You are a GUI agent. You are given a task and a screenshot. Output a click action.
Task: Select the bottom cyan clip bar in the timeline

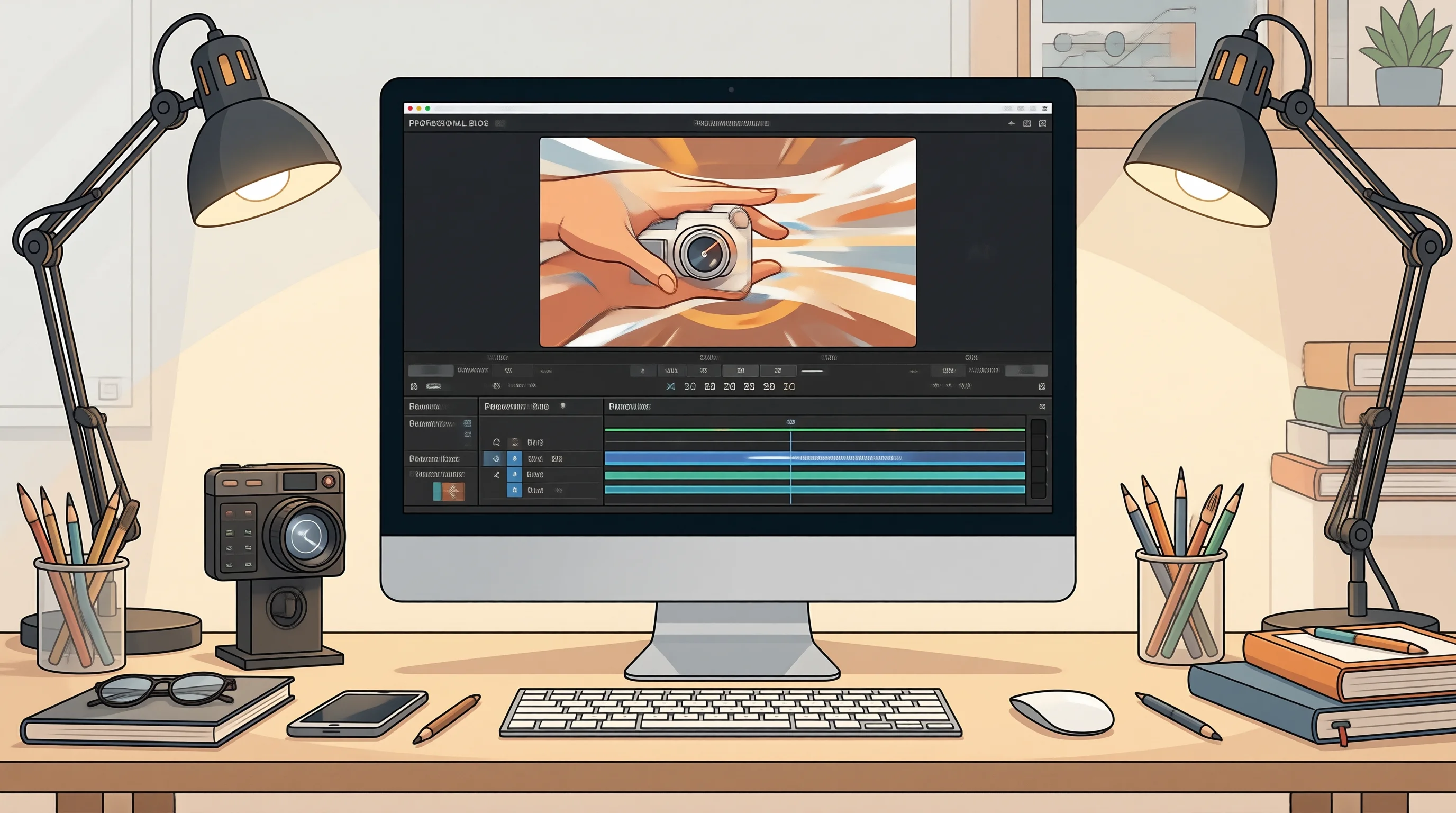click(814, 490)
